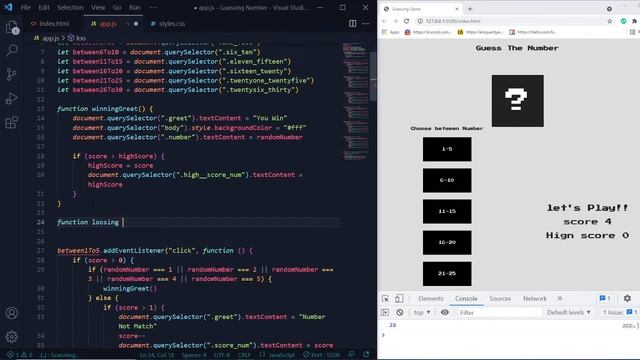Click the green extension icon in Chrome toolbar

click(623, 21)
